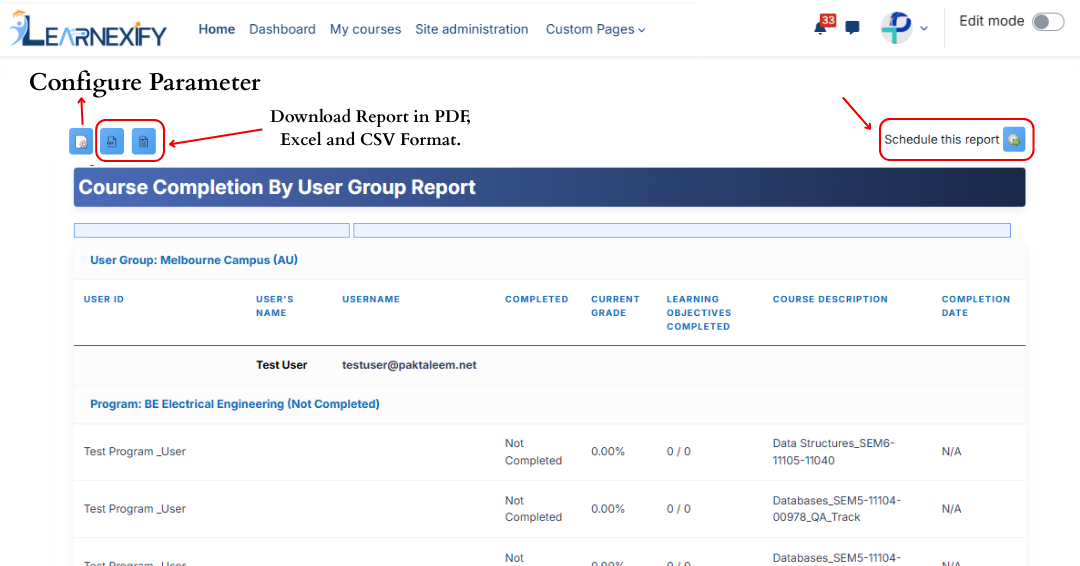
Task: Click N/A completion date in QA_Track row
Action: point(951,509)
